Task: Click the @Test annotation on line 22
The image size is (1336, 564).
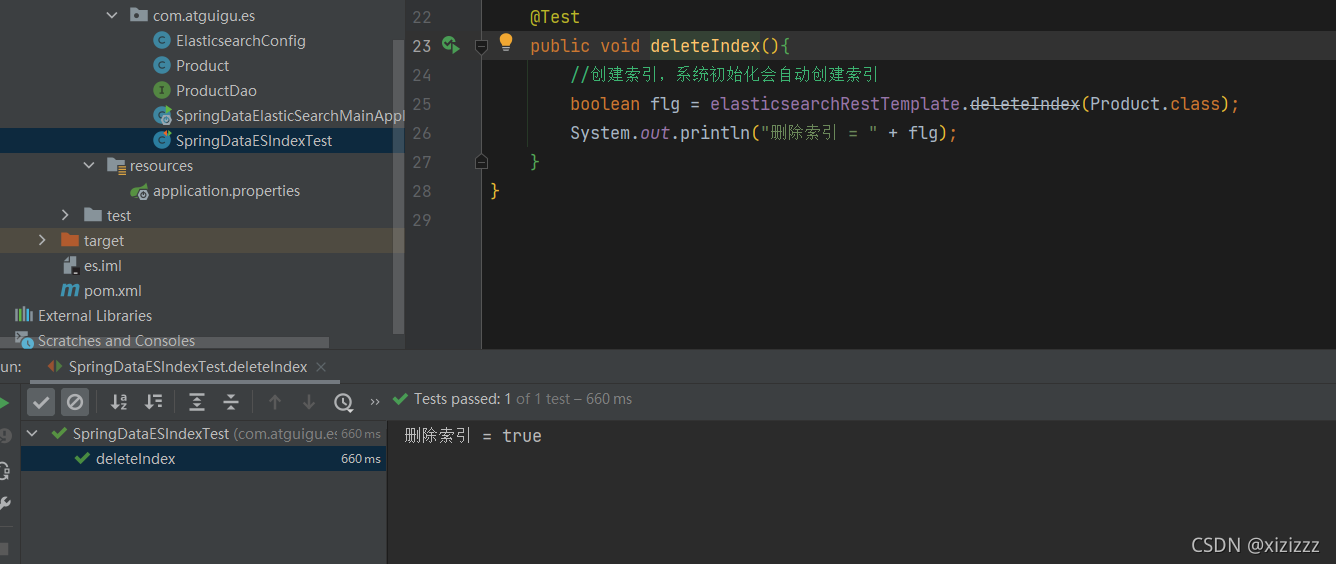Action: (555, 17)
